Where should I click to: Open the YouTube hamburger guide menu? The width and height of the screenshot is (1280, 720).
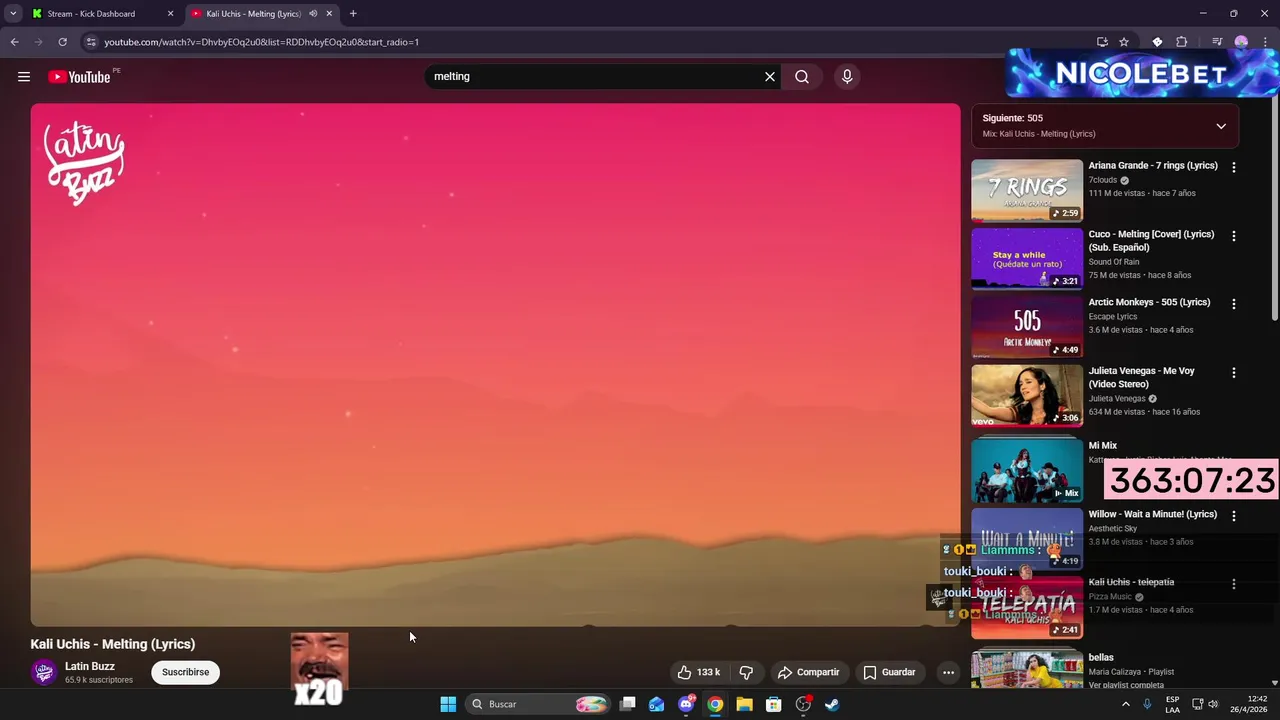point(24,77)
